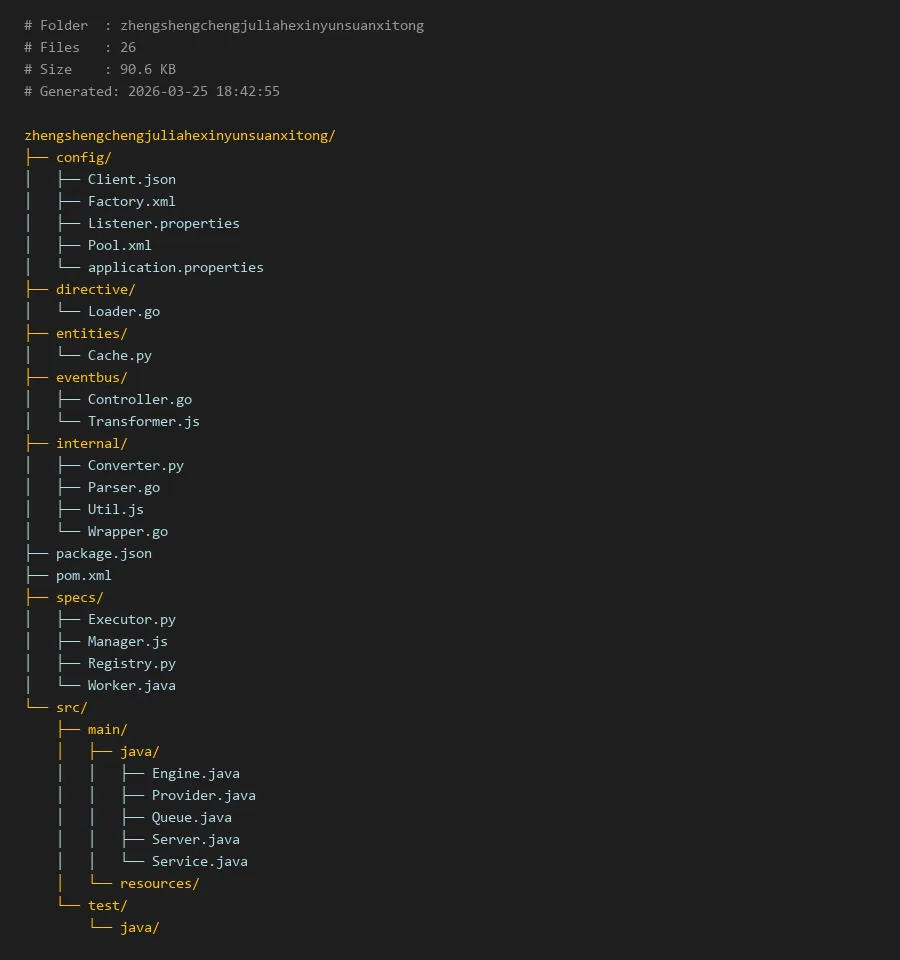Select Engine.java in main/java
Screen dimensions: 900x960
pyautogui.click(x=195, y=773)
